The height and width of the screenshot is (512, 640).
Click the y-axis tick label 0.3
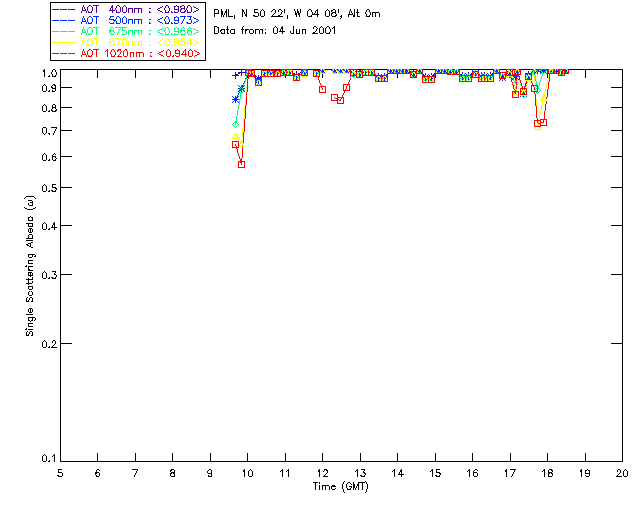point(49,275)
